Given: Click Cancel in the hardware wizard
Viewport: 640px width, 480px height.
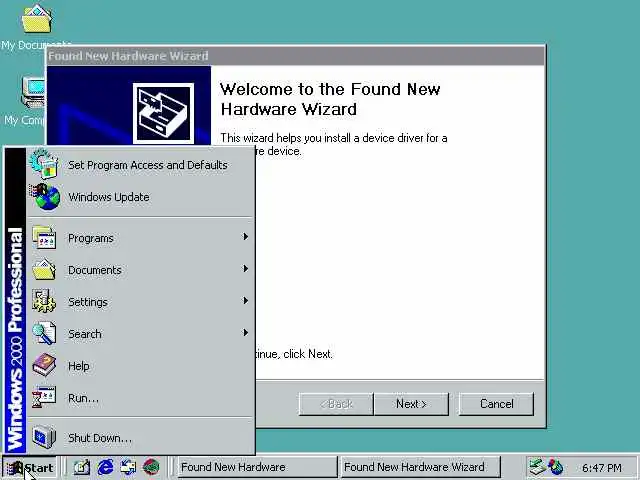Looking at the screenshot, I should click(x=496, y=404).
